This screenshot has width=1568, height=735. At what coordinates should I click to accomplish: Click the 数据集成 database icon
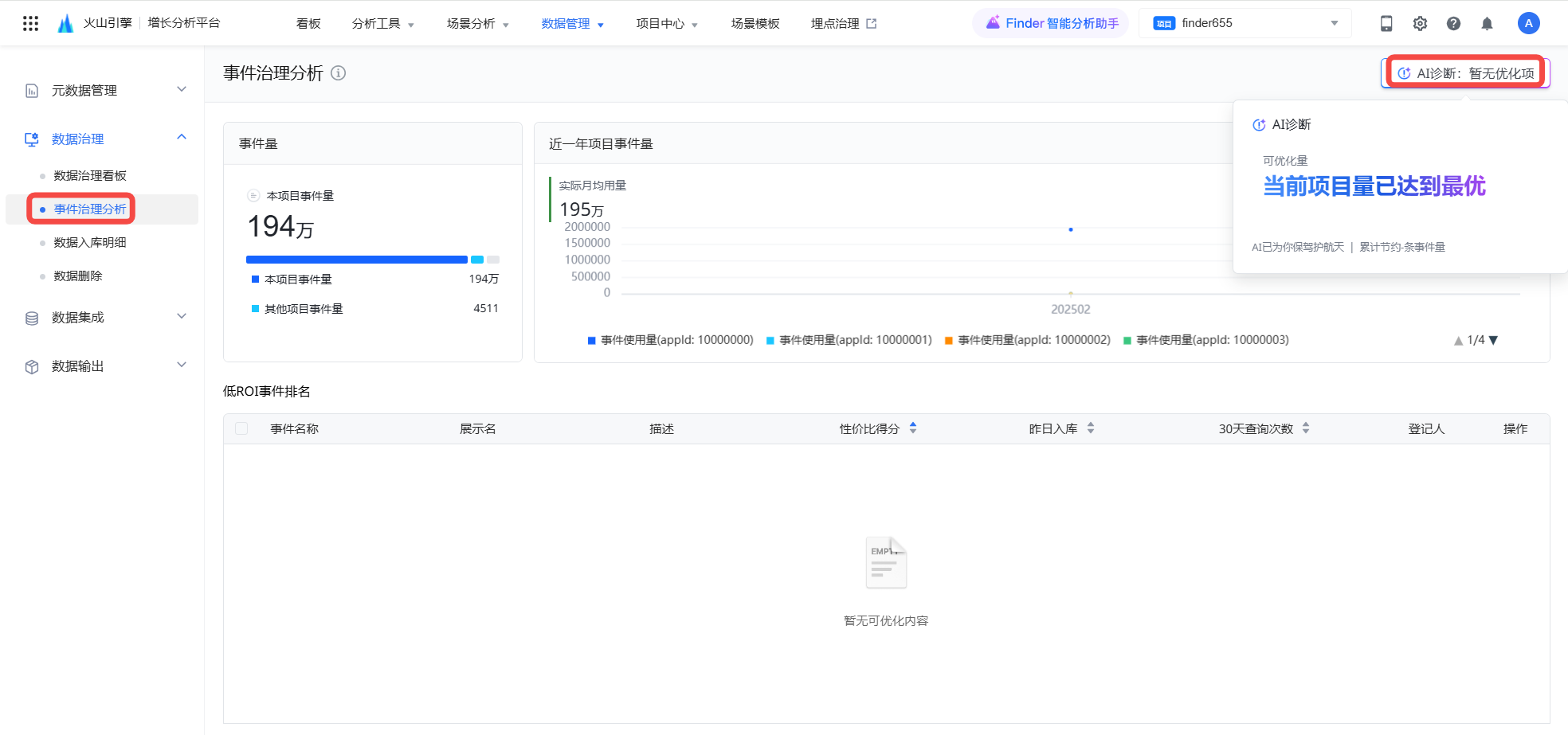pos(32,319)
